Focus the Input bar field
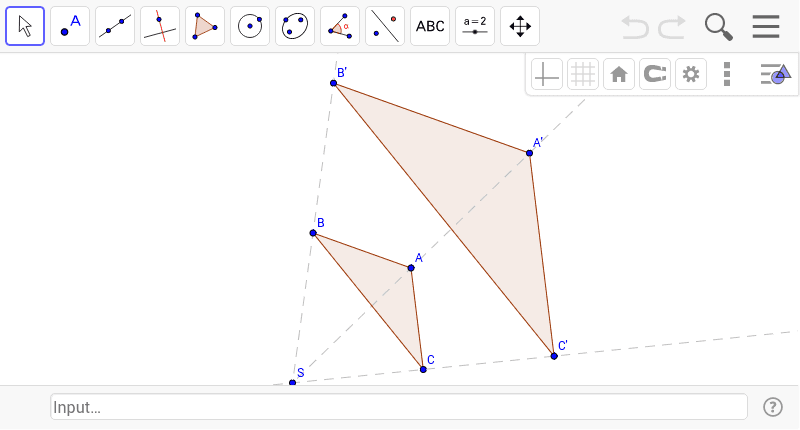This screenshot has width=800, height=430. (x=399, y=407)
